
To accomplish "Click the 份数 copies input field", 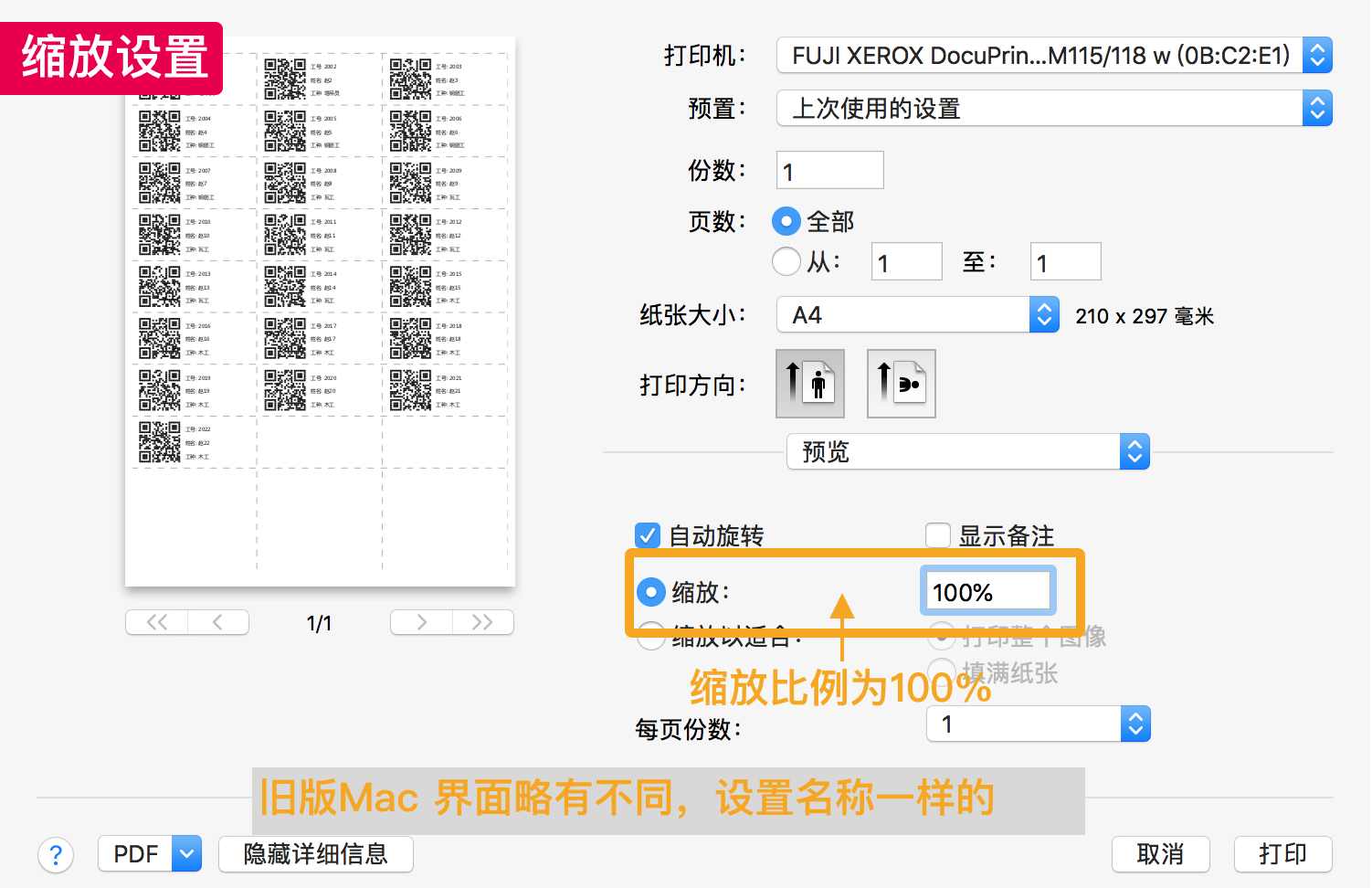I will (830, 171).
